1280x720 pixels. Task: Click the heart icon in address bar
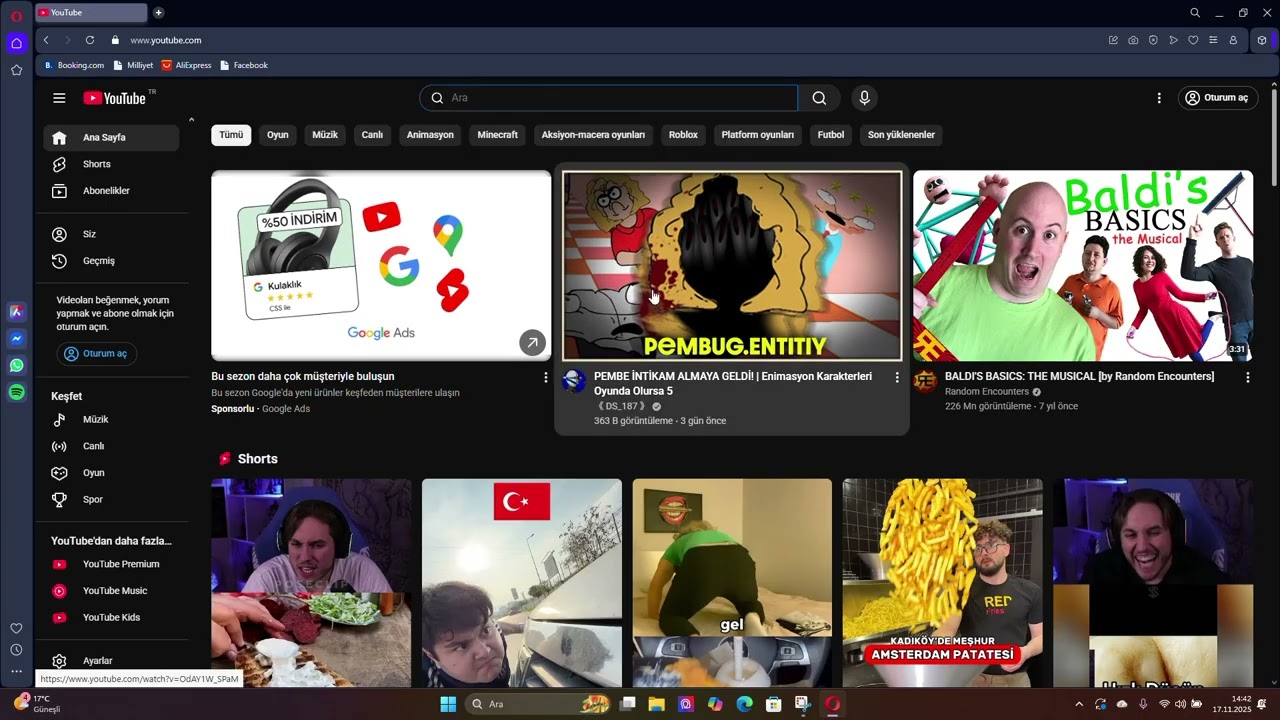1193,40
